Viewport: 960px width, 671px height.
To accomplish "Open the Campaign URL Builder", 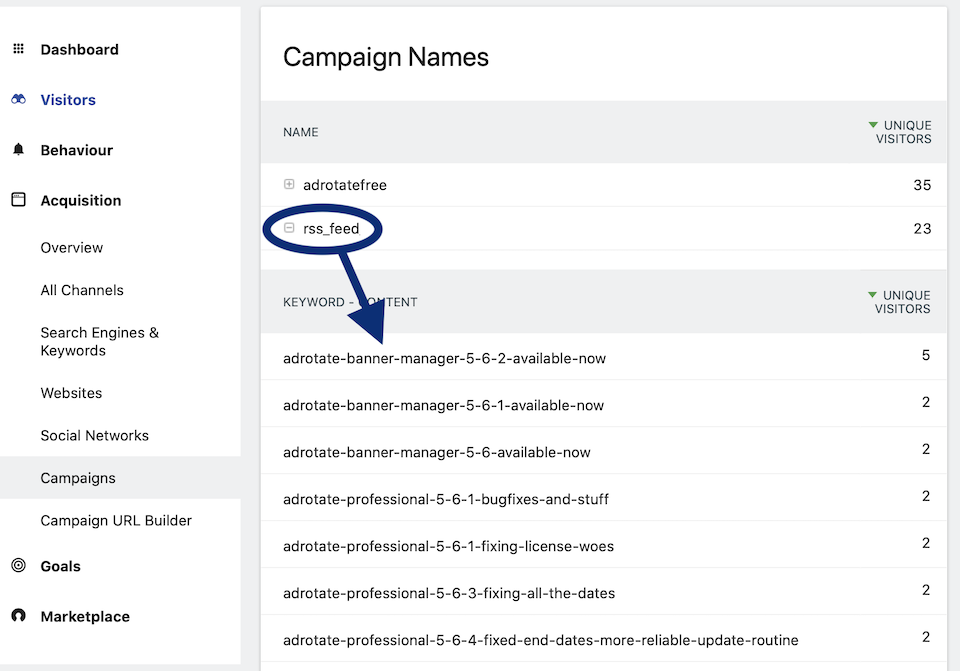I will pos(116,520).
